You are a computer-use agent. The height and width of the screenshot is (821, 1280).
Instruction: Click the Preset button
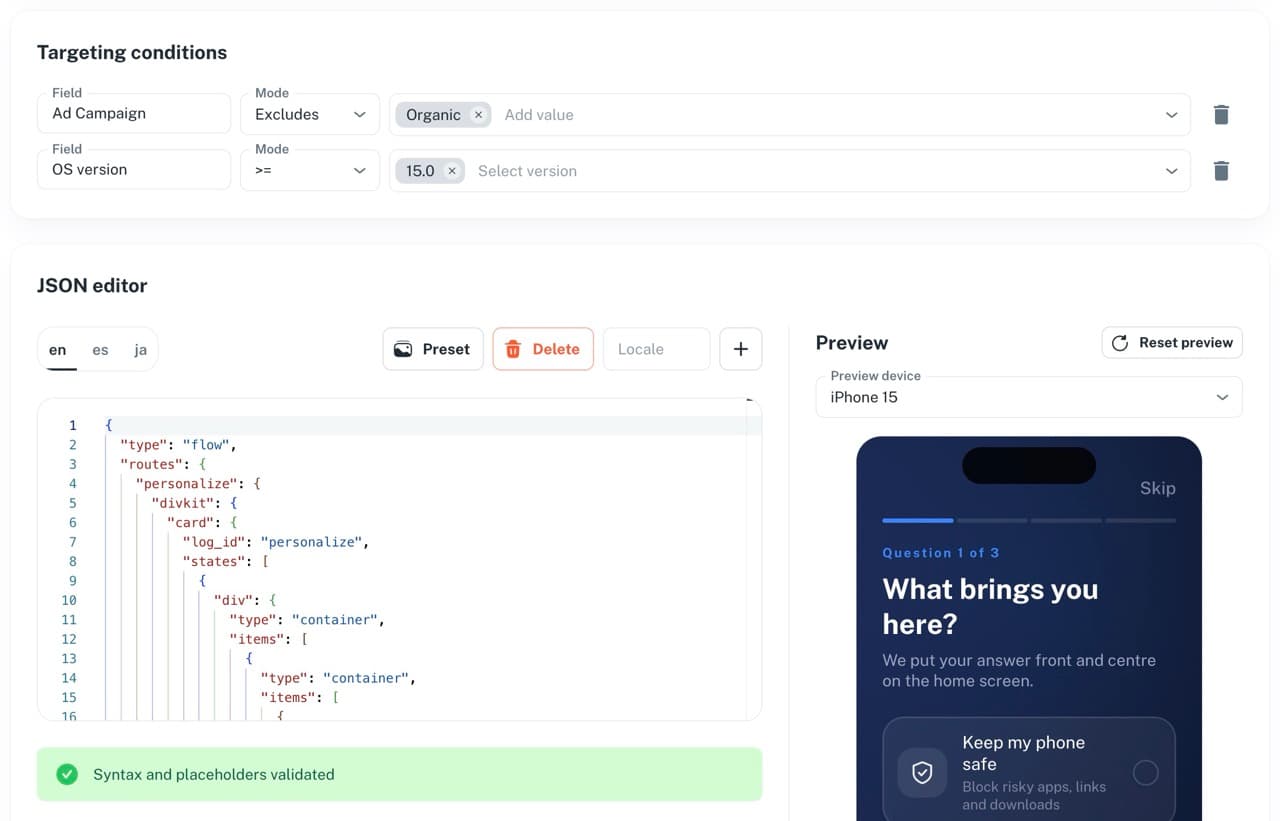point(433,349)
